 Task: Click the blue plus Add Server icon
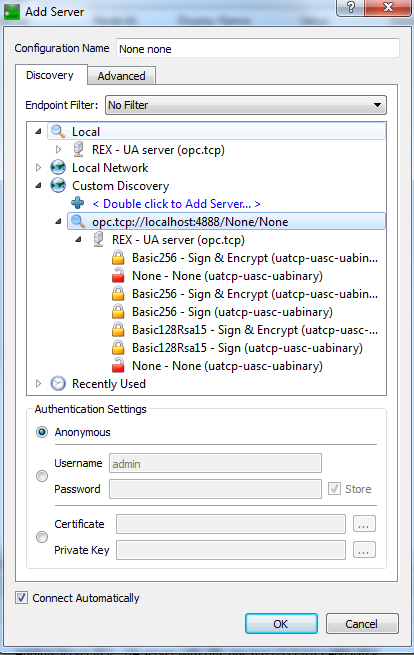[x=78, y=203]
